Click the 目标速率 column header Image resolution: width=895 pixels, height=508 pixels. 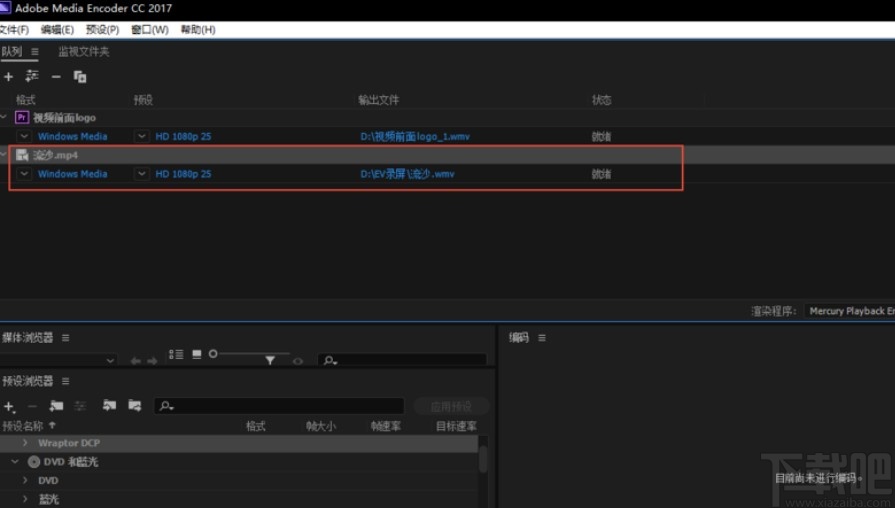(456, 426)
